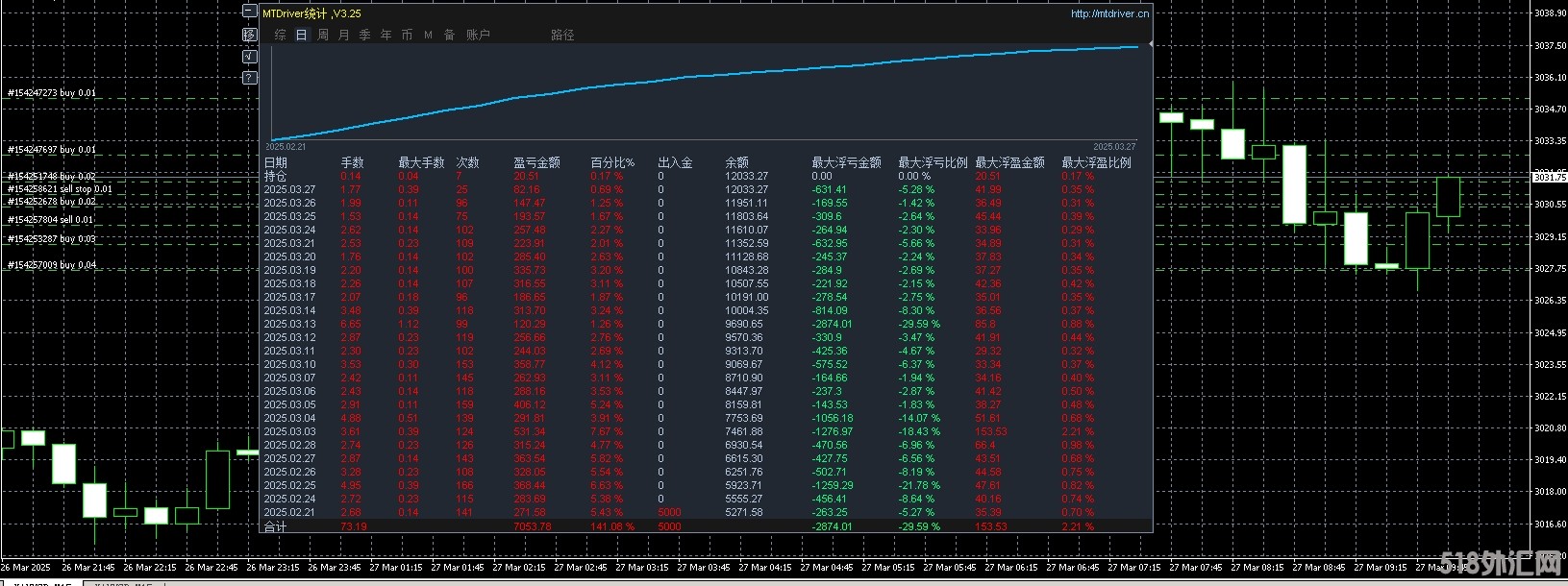This screenshot has width=1568, height=586.
Task: Select the 2025.02.21 date row
Action: pos(707,512)
